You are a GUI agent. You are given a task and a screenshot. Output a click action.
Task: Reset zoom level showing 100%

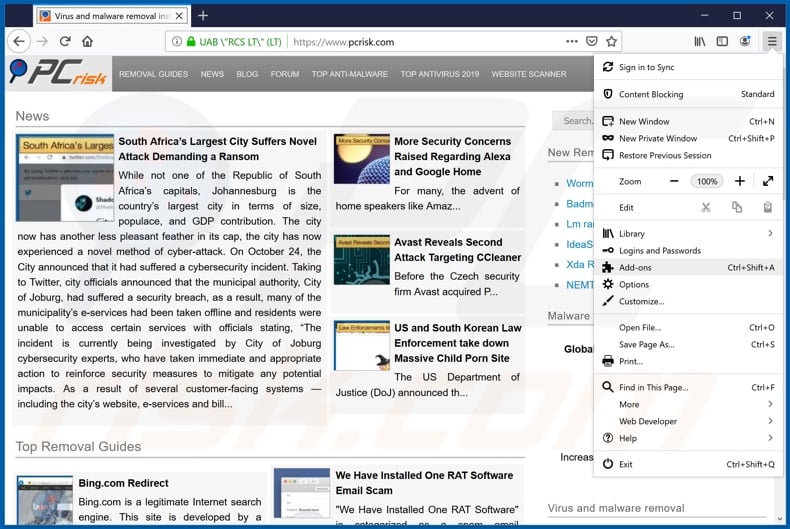click(707, 181)
